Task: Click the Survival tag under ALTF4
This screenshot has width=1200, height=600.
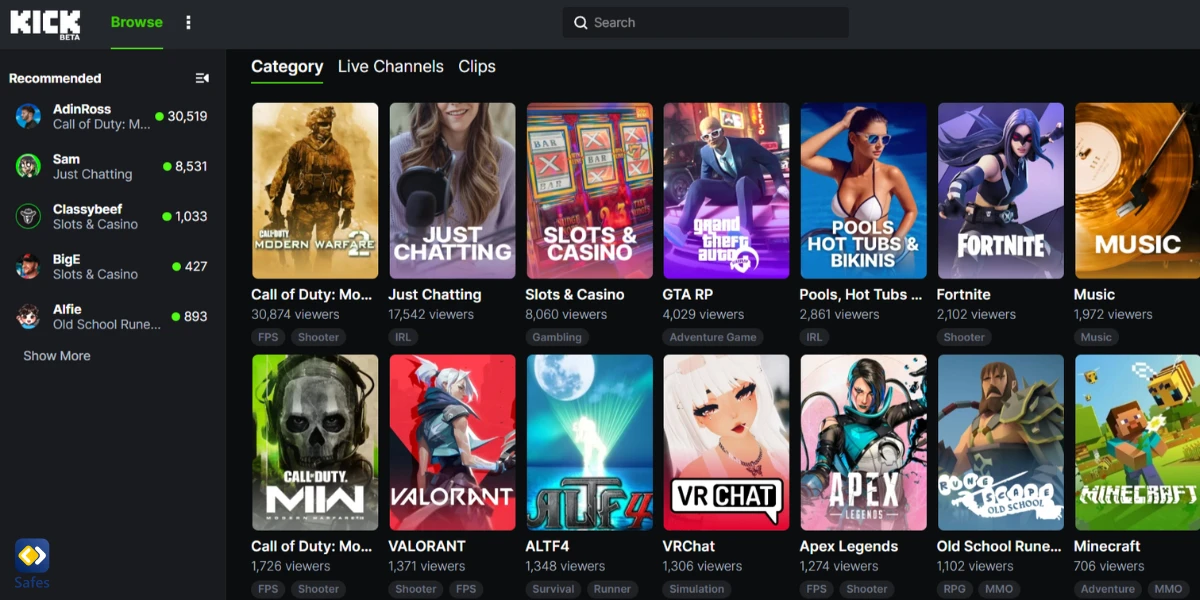Action: pos(554,589)
